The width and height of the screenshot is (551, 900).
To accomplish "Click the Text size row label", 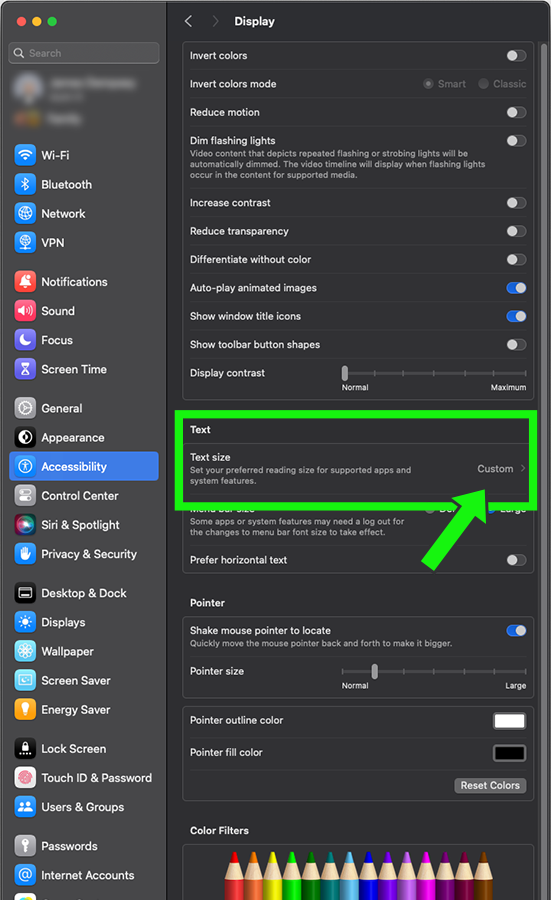I will pyautogui.click(x=210, y=457).
